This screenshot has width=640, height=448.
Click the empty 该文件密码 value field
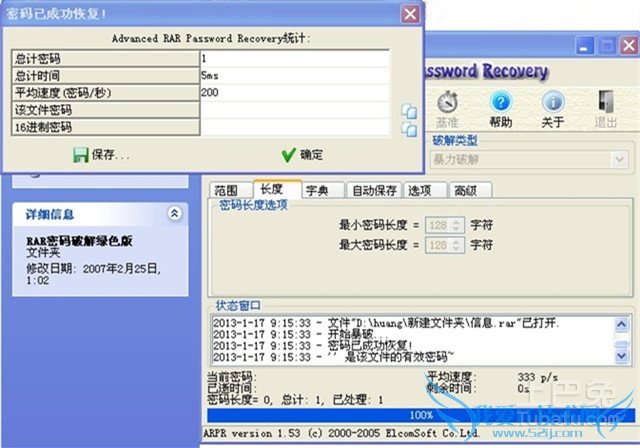click(x=295, y=110)
